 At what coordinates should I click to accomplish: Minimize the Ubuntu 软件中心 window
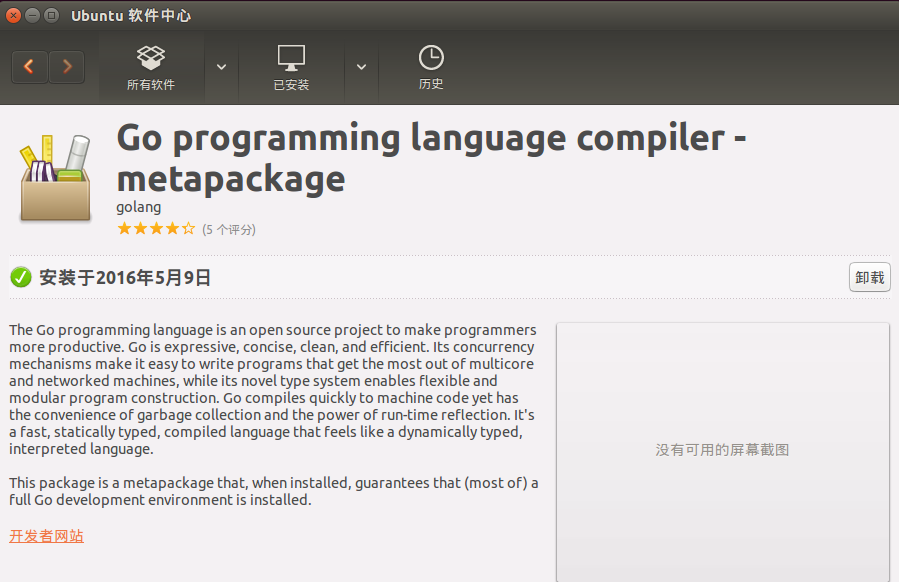[x=33, y=15]
